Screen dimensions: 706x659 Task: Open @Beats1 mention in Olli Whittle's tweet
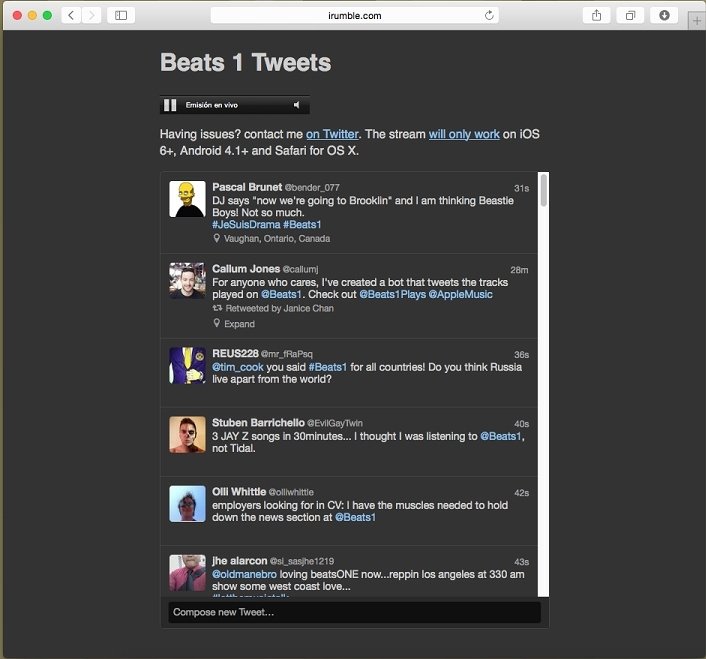(x=355, y=518)
